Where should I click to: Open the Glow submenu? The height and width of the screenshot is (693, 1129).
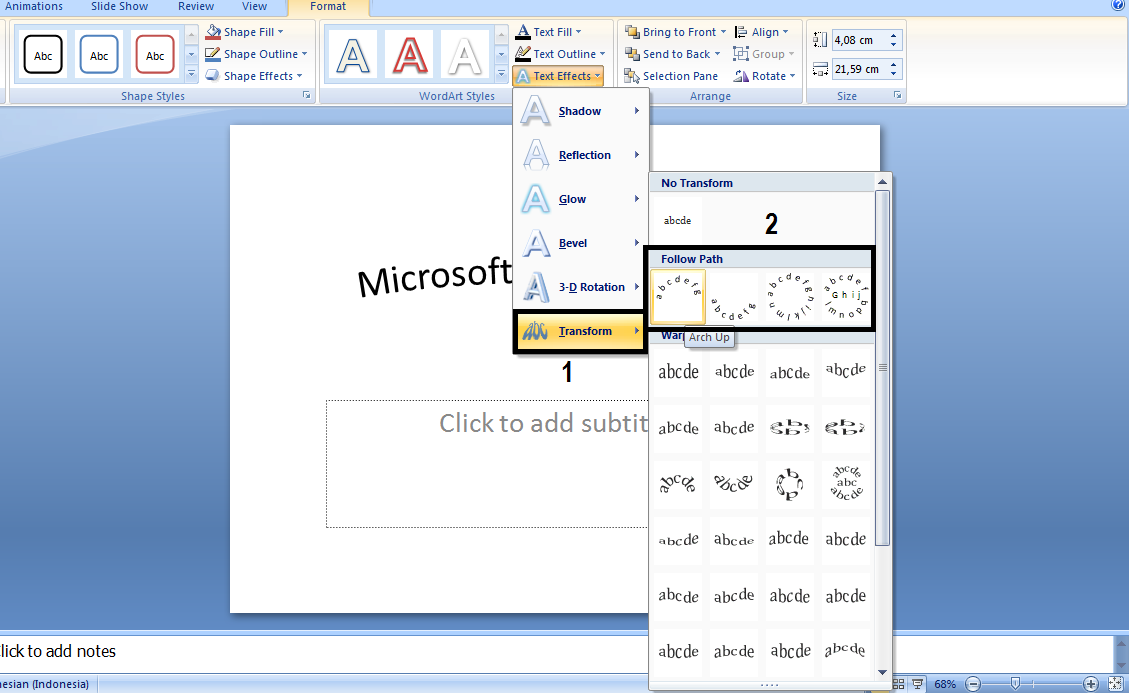click(x=580, y=199)
